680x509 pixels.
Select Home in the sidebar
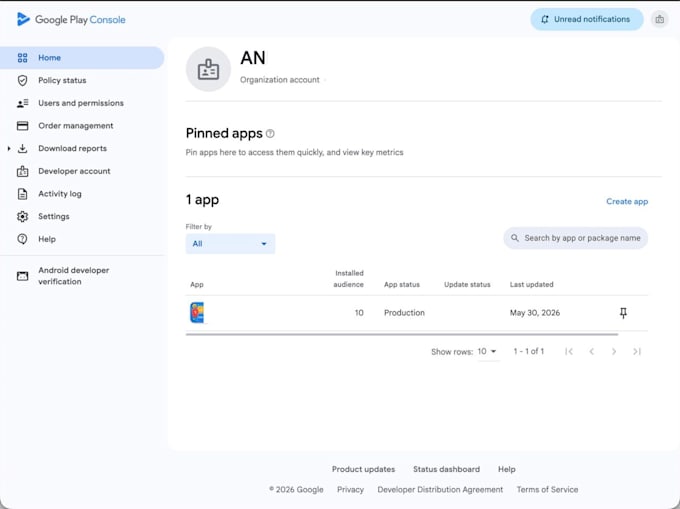coord(82,58)
